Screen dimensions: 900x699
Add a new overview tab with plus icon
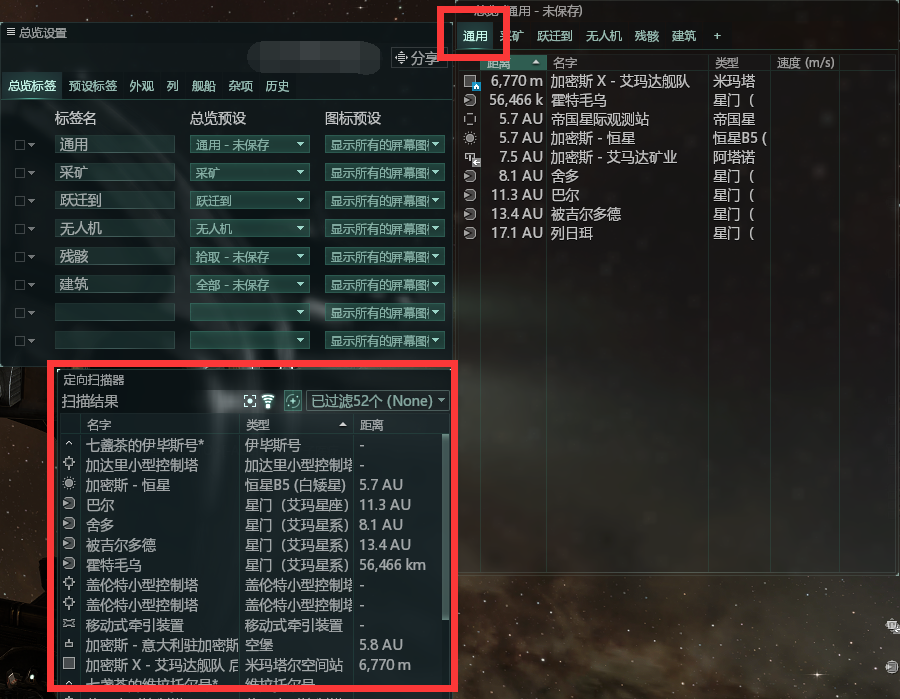(717, 36)
